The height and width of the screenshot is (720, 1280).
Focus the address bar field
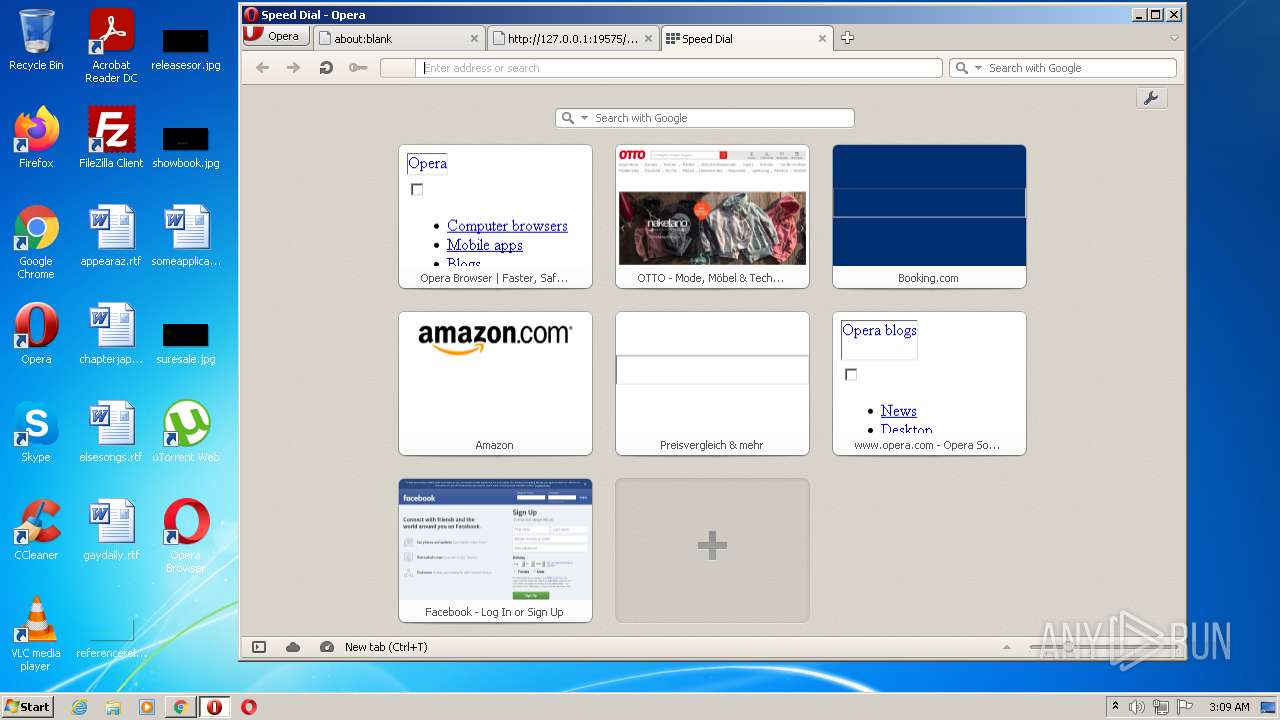[x=661, y=68]
